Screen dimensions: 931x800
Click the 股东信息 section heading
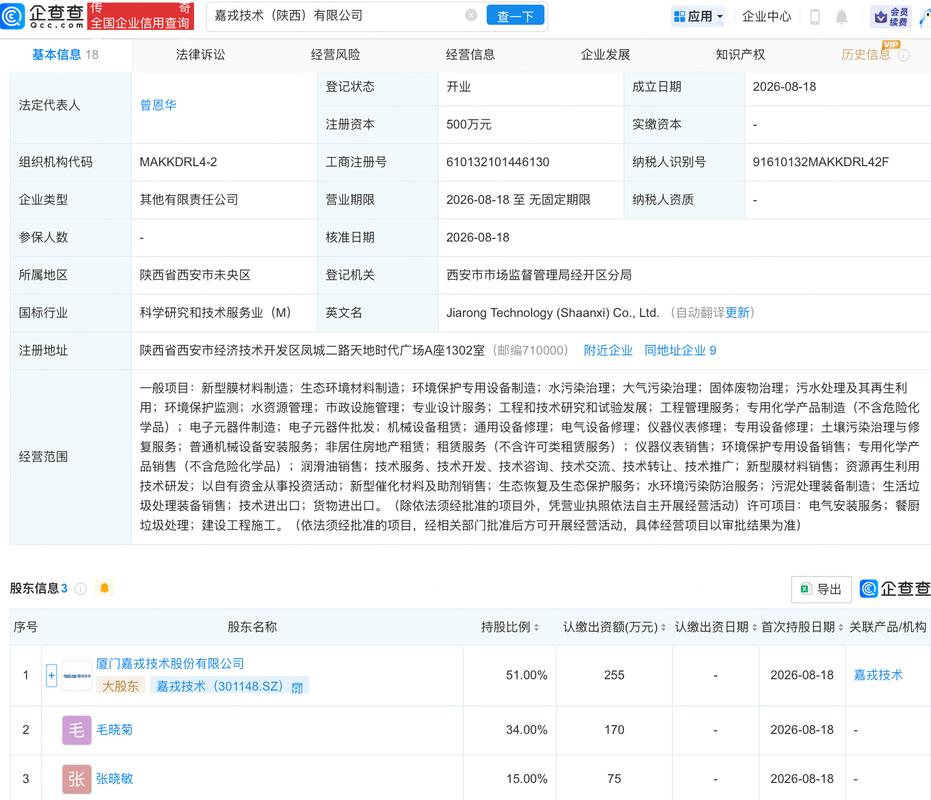34,589
